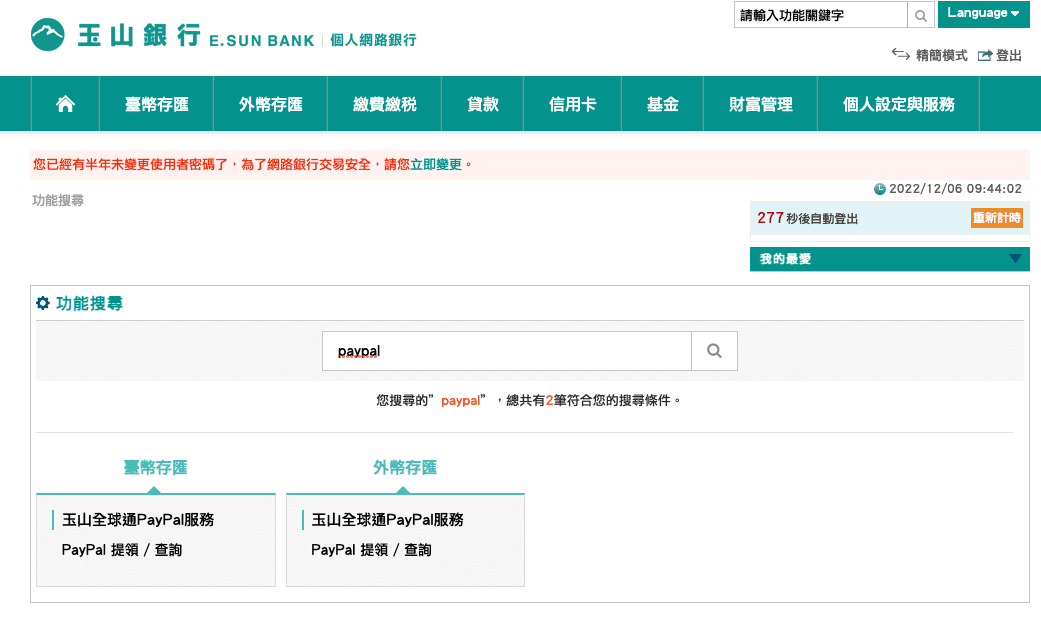Viewport: 1041px width, 625px height.
Task: Open the 基金 funds section
Action: pos(662,103)
